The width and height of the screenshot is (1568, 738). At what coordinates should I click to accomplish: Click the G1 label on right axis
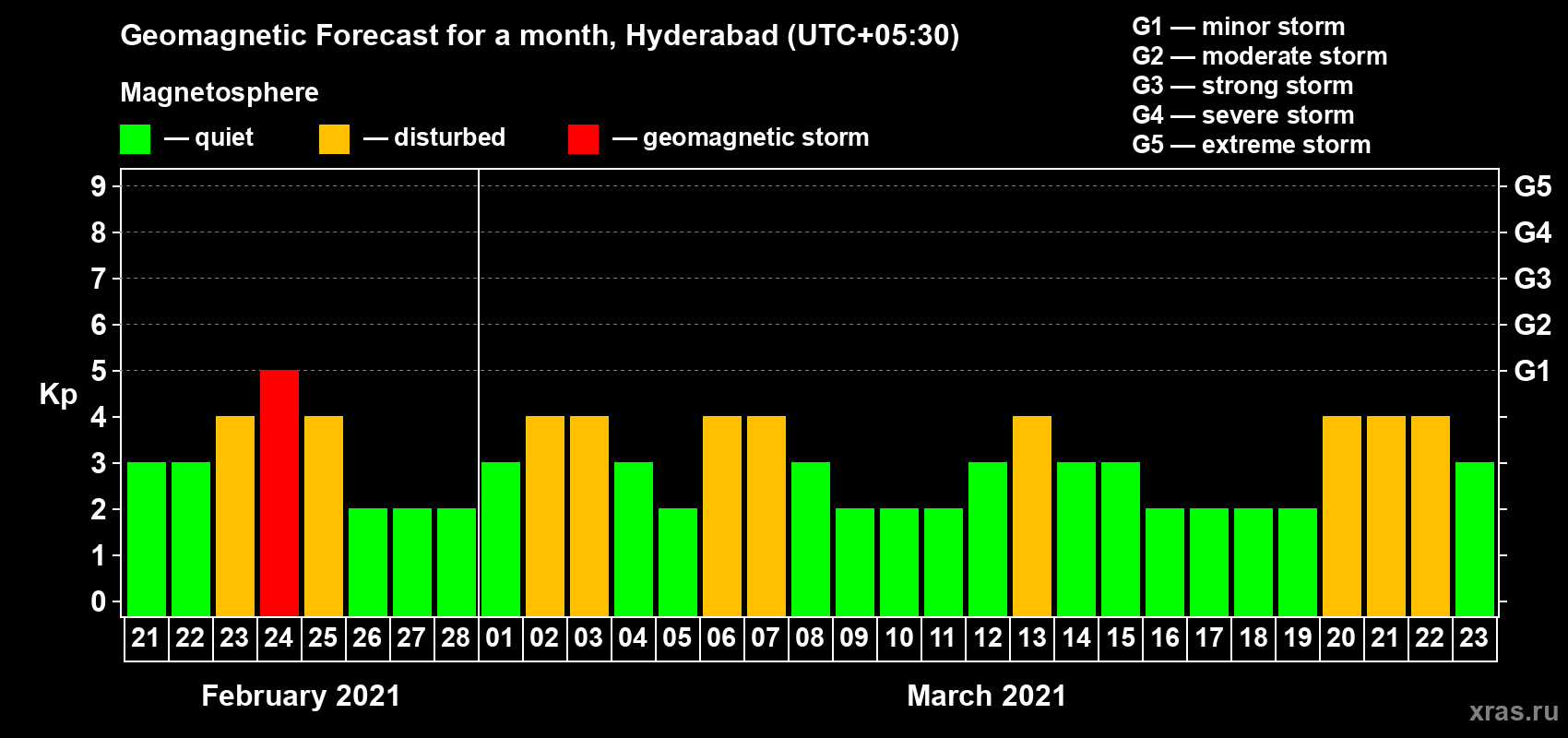tap(1533, 371)
